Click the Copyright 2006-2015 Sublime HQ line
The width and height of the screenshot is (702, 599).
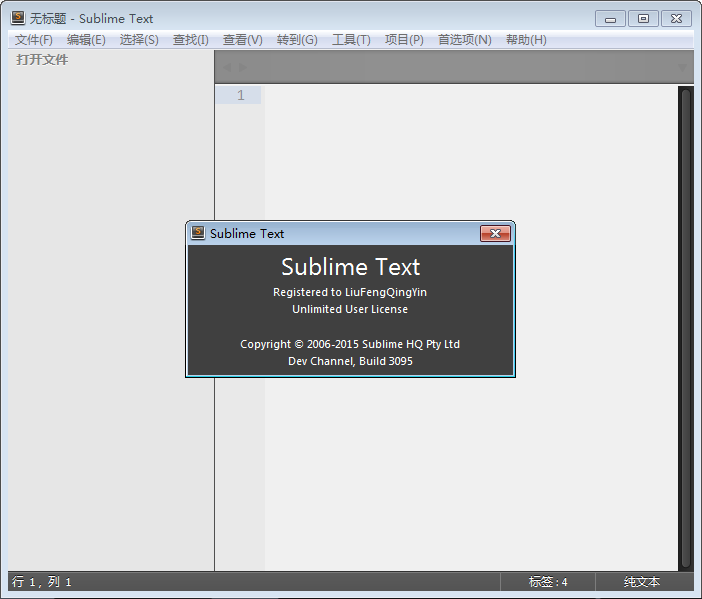(350, 344)
